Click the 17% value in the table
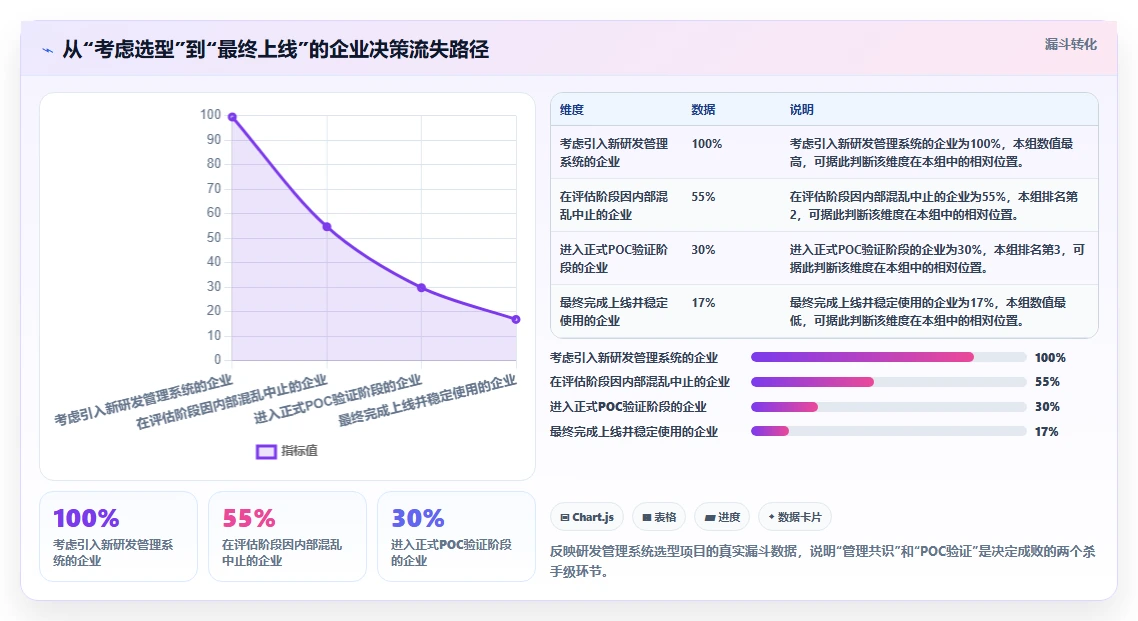Viewport: 1138px width, 621px height. (x=703, y=303)
